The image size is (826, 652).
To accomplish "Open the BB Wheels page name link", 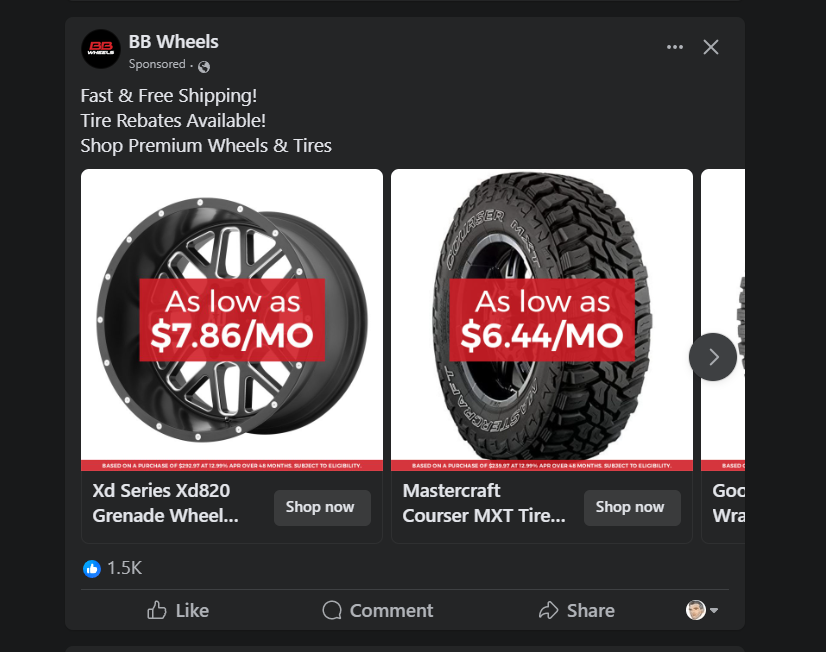I will [x=173, y=41].
